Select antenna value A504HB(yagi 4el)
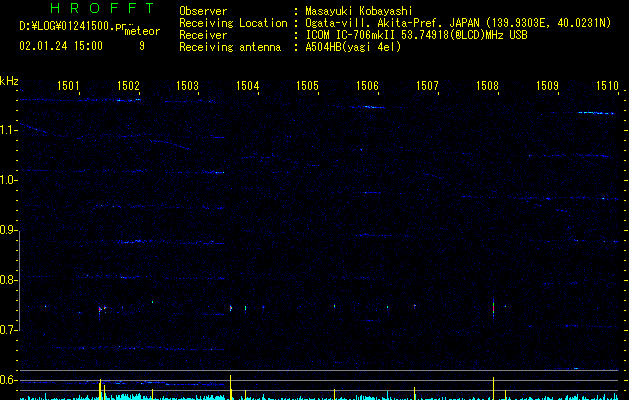Screen dimensions: 629x400 353,47
